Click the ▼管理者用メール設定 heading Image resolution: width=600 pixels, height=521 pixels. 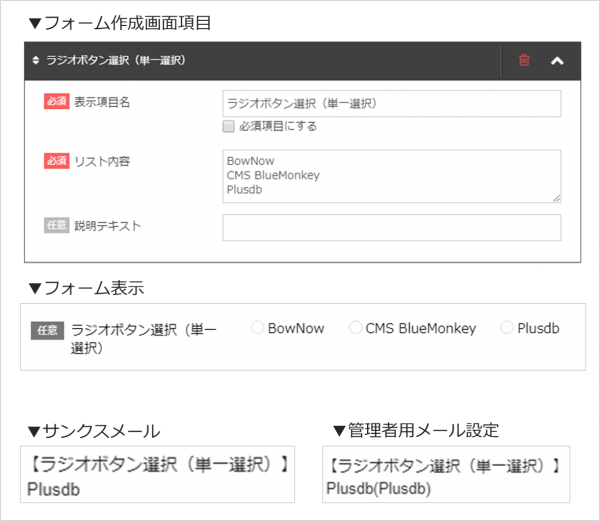coord(416,430)
